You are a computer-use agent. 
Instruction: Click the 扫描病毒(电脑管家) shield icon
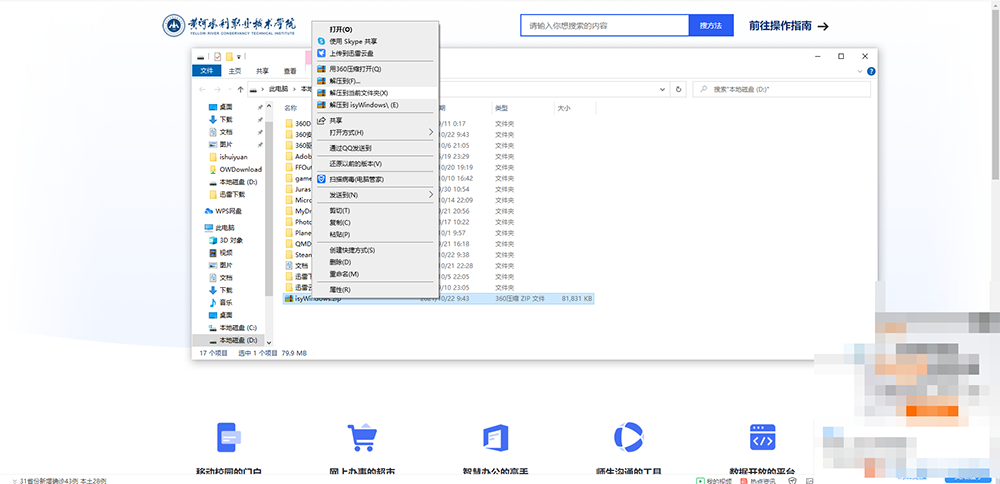[321, 179]
